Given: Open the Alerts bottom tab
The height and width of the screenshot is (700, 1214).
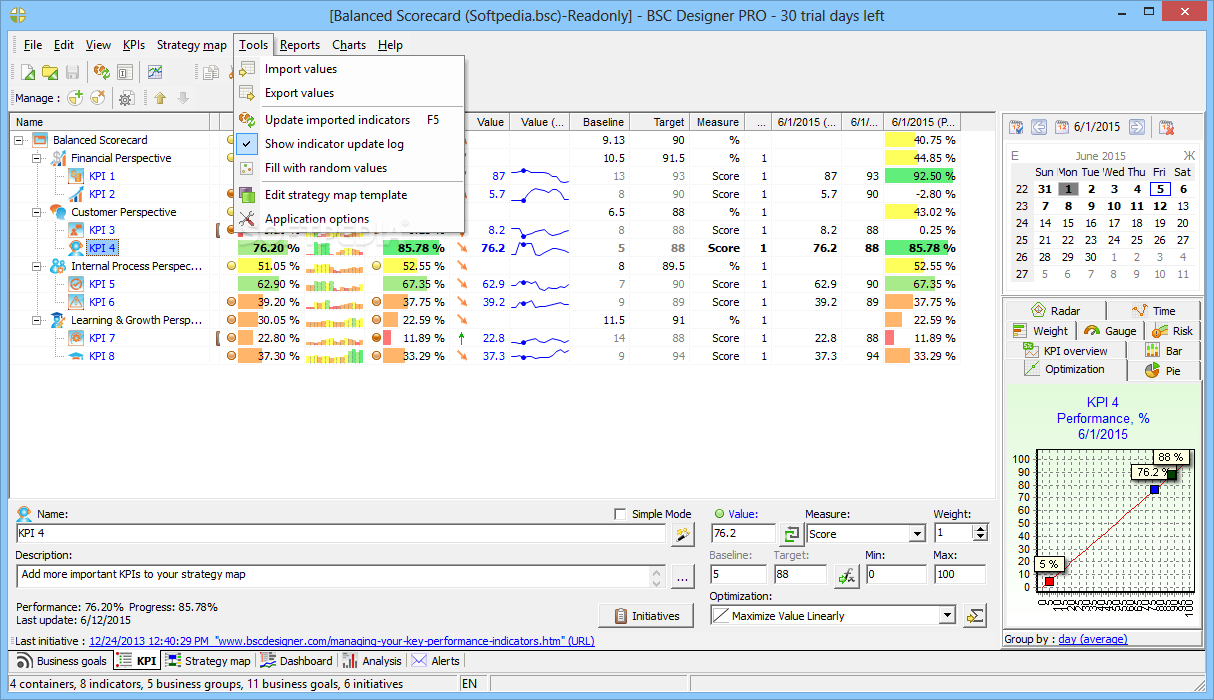Looking at the screenshot, I should point(435,661).
